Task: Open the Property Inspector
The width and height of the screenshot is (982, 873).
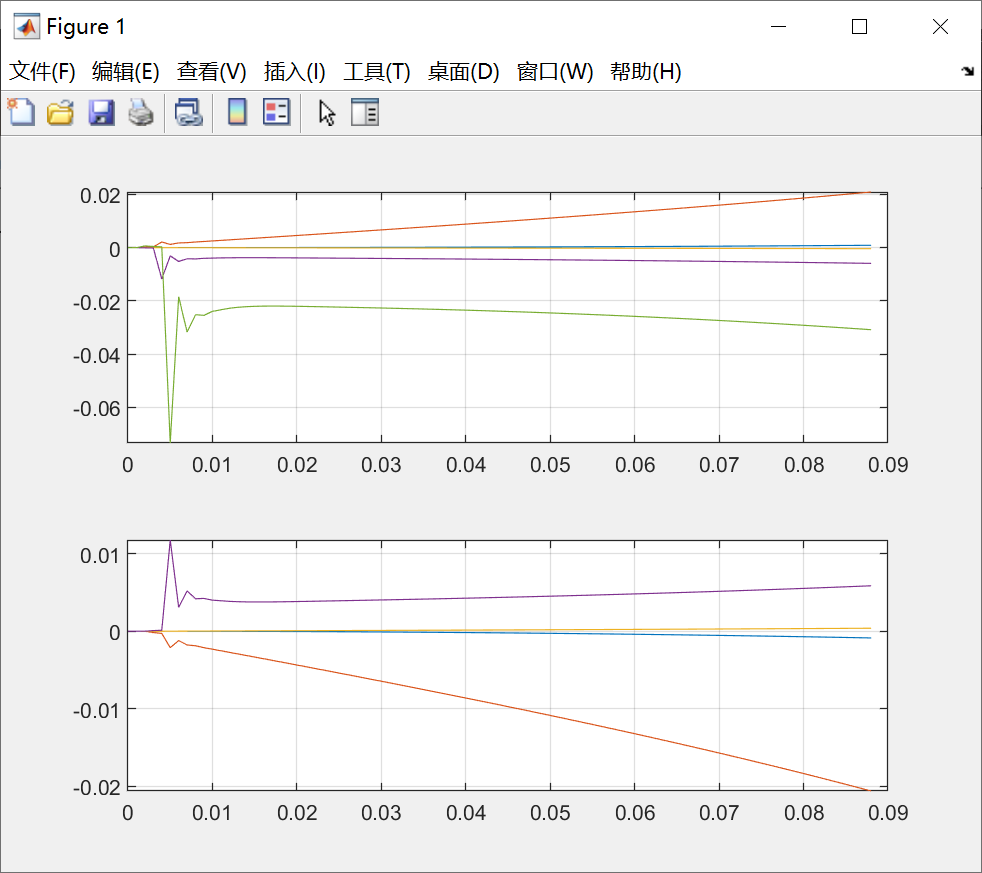Action: (x=365, y=112)
